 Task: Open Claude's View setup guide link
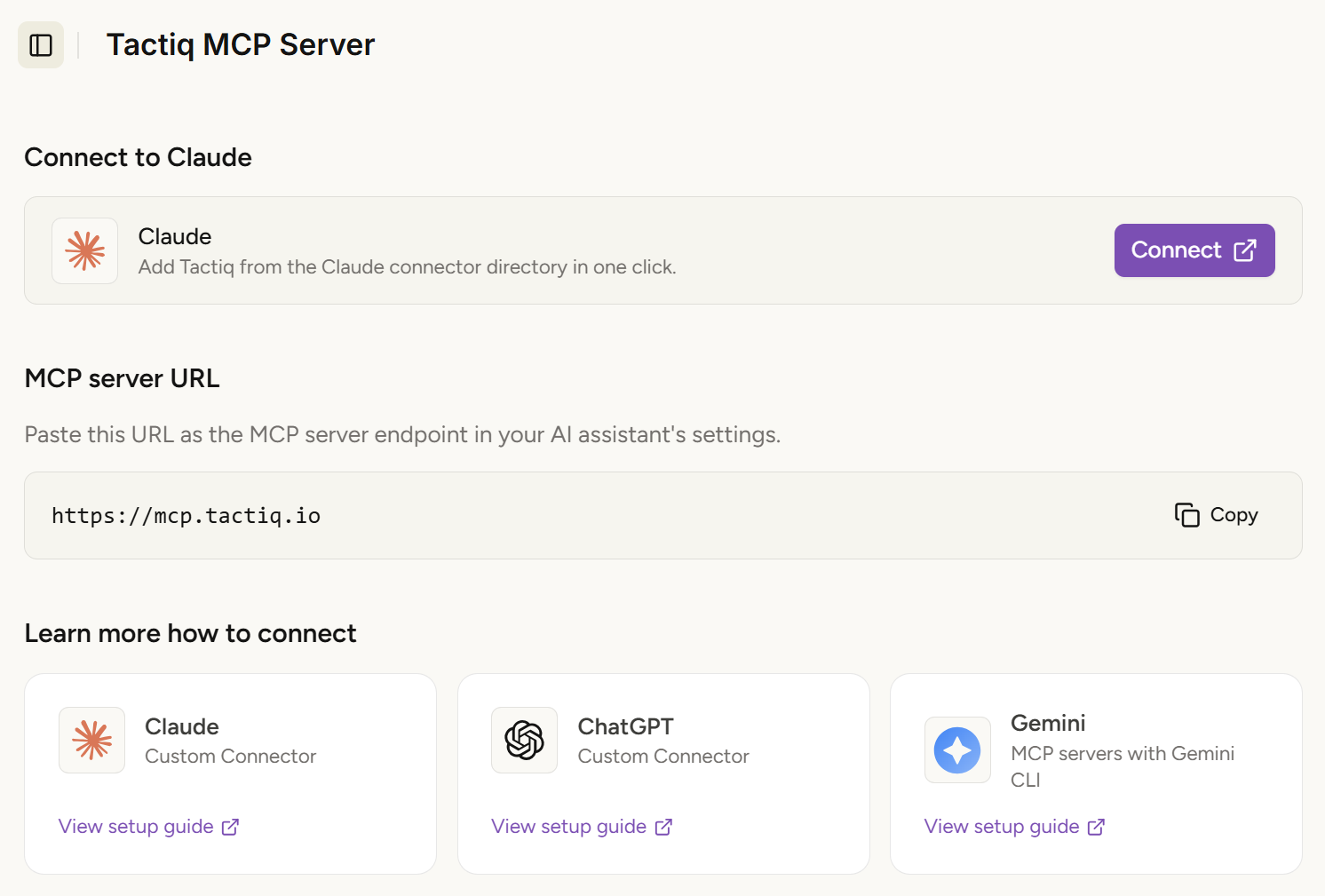click(148, 827)
